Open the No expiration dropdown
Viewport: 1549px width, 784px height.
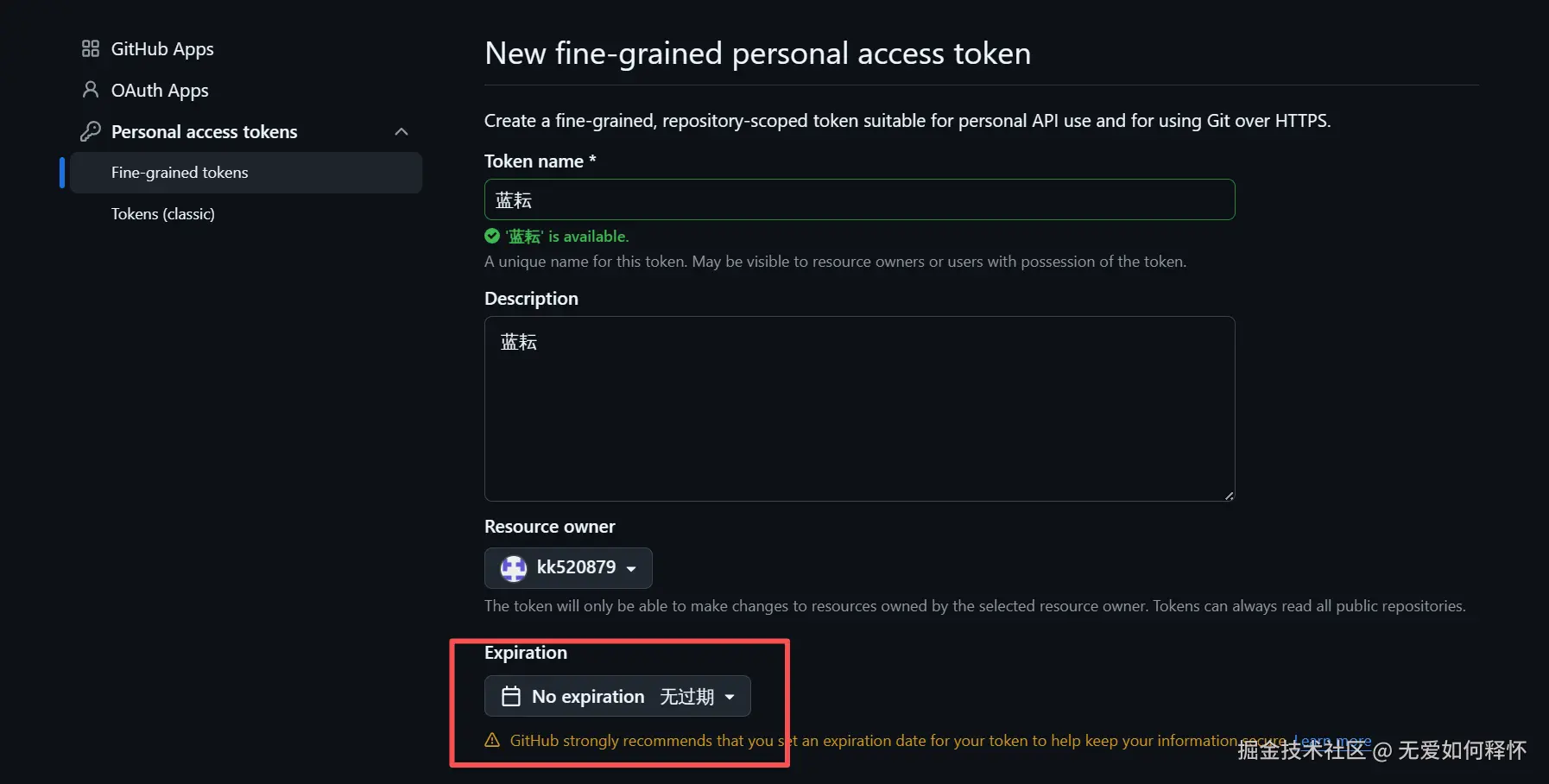coord(617,697)
